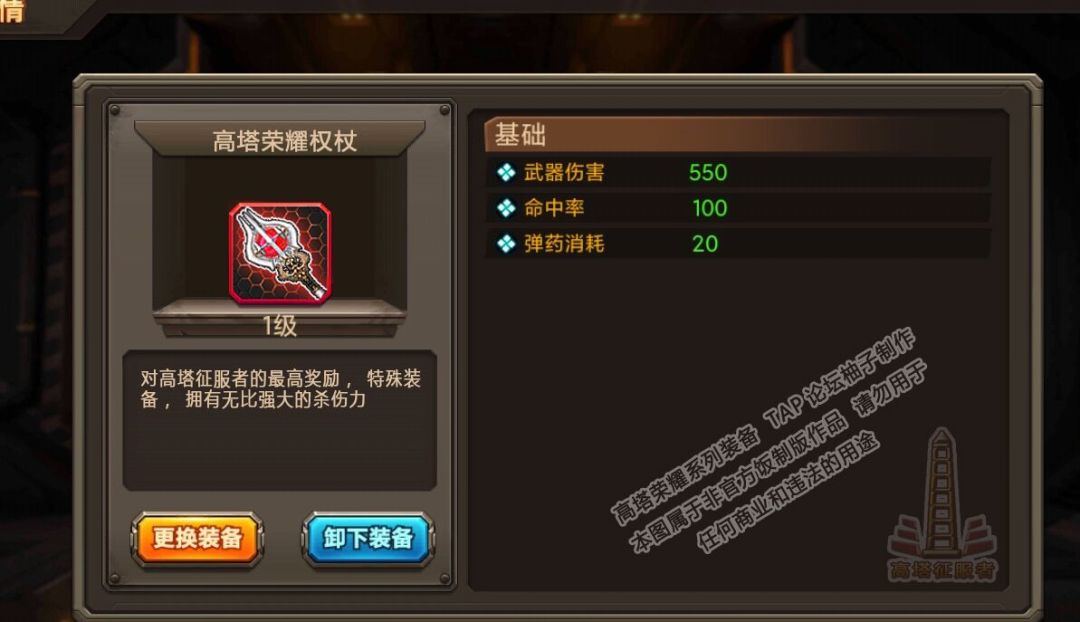
Task: Click the 情 page title corner
Action: [x=12, y=10]
